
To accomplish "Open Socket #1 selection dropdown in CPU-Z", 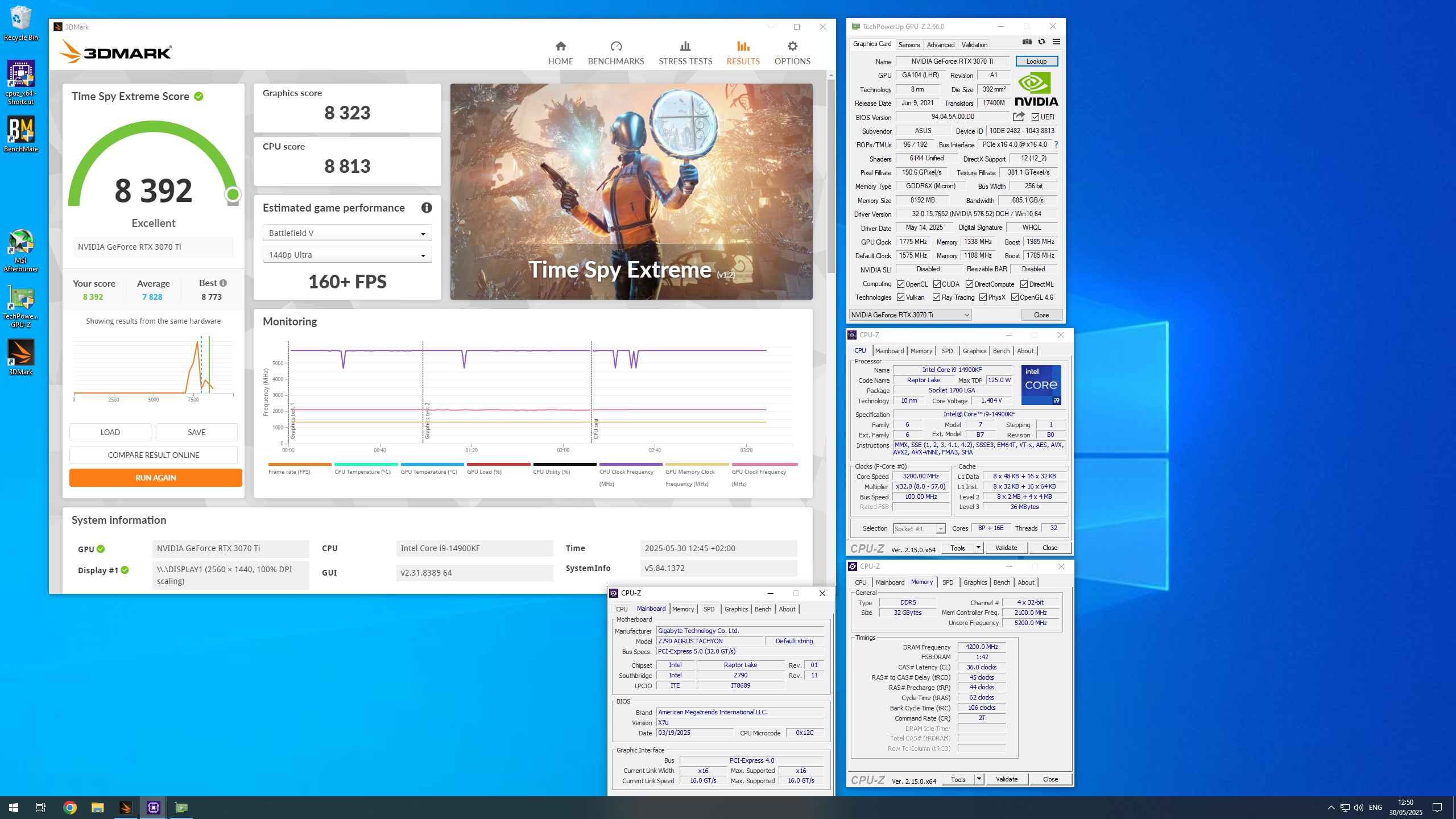I will click(x=919, y=529).
